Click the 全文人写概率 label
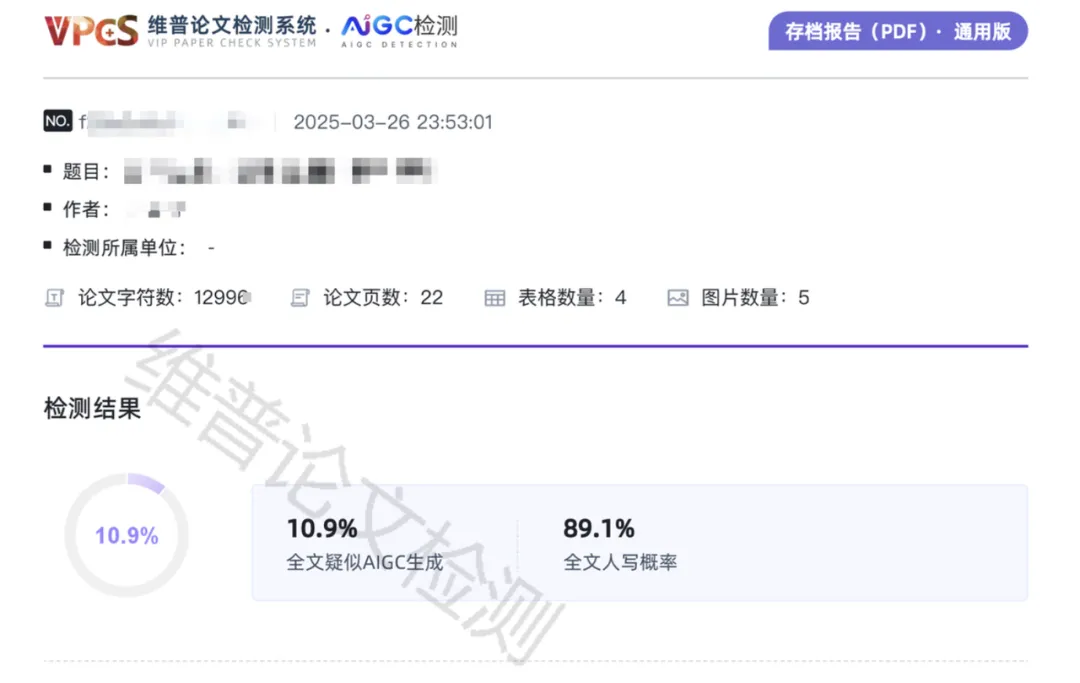 (x=620, y=562)
